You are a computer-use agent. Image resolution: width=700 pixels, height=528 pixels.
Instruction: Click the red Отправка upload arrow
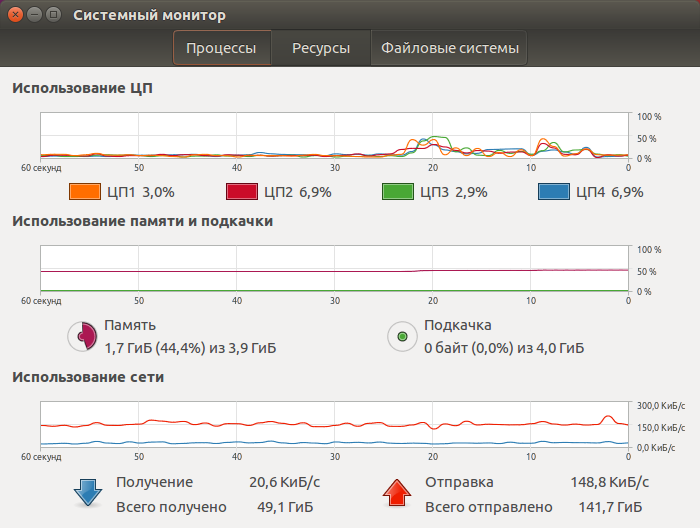397,492
